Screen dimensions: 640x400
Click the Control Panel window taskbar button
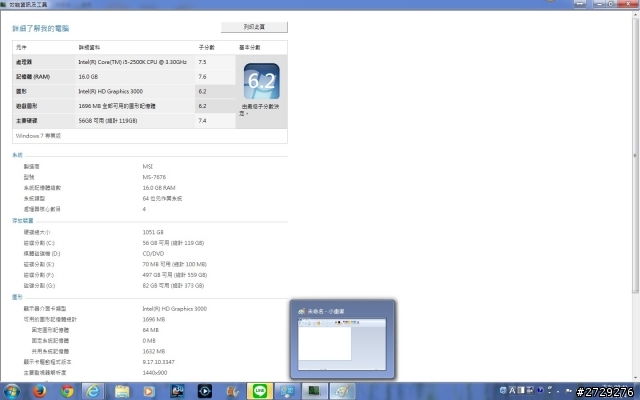tap(287, 391)
